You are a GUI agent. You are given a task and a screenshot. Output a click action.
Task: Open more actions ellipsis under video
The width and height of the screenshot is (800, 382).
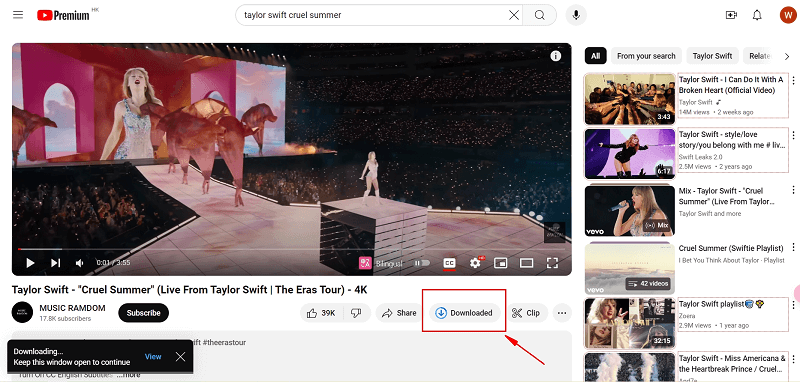point(562,313)
